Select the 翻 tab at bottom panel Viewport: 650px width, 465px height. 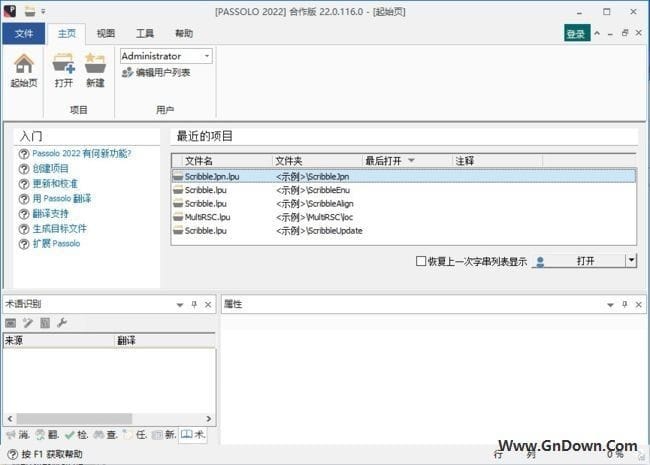47,435
